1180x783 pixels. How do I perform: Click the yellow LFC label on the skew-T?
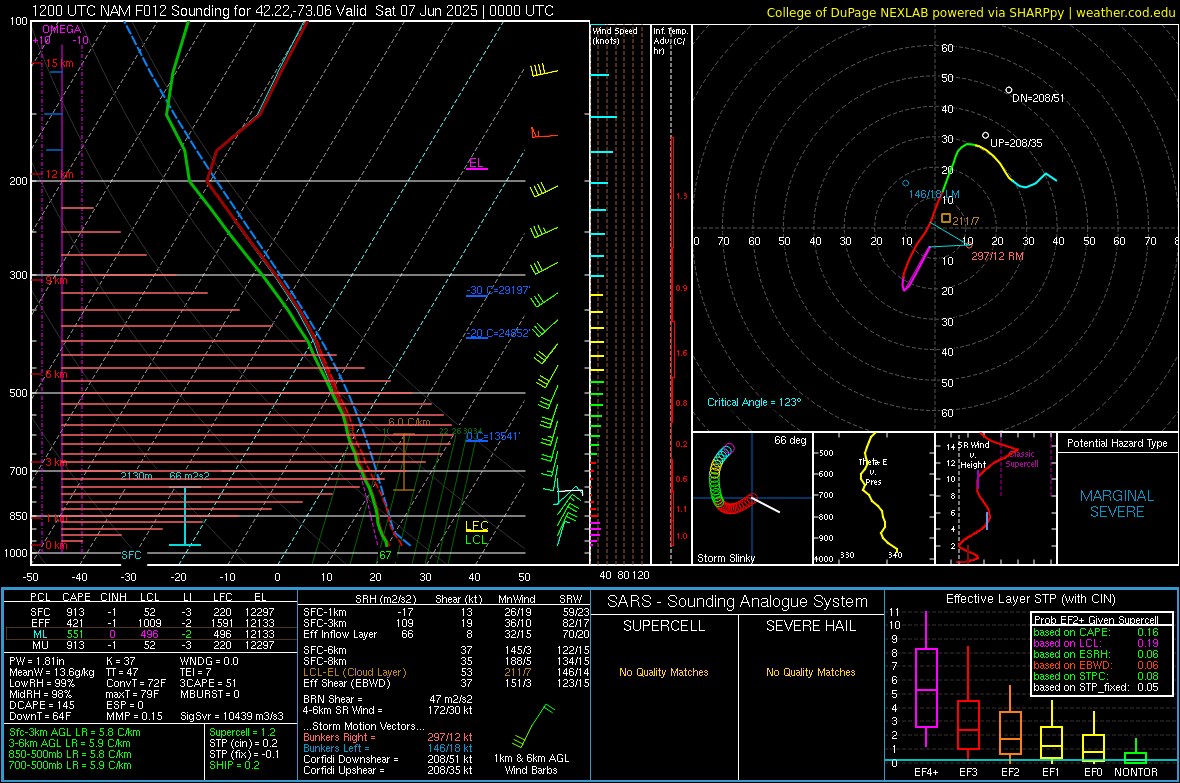pos(476,526)
